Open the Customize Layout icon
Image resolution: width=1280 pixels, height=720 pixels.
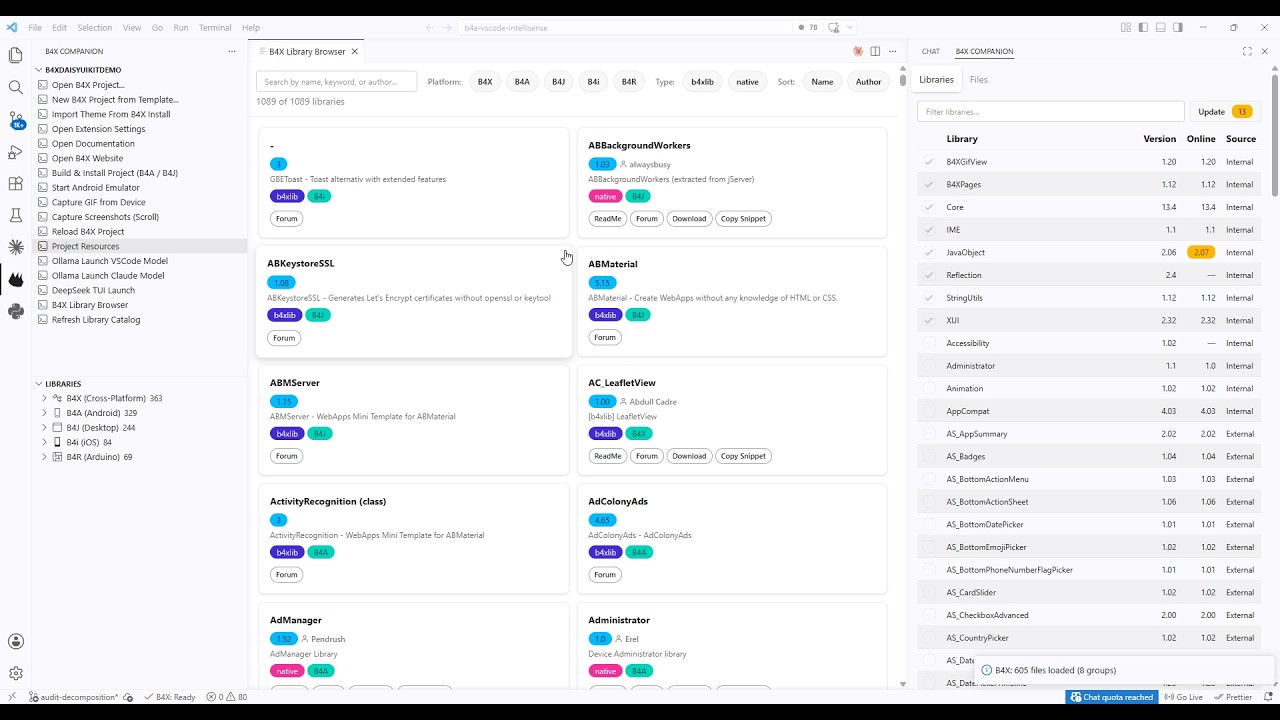point(1126,27)
